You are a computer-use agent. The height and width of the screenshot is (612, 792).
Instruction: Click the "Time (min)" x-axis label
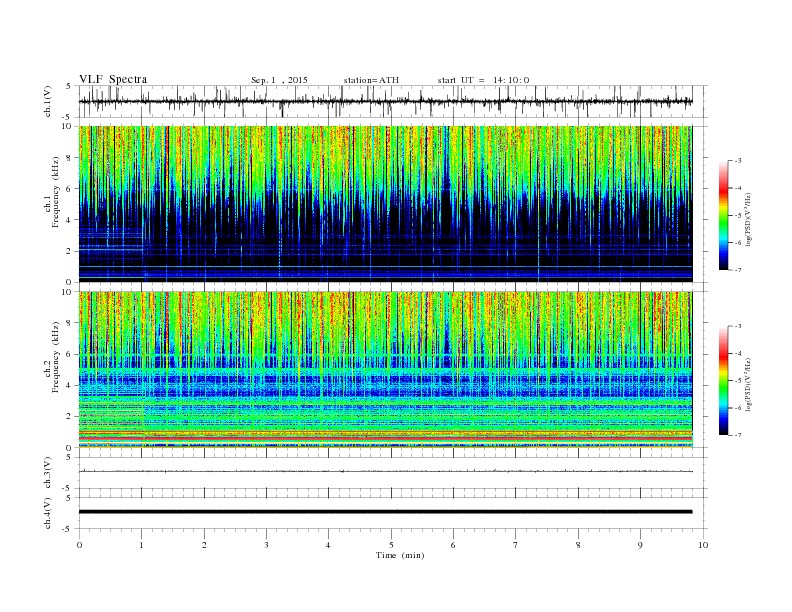pyautogui.click(x=400, y=555)
